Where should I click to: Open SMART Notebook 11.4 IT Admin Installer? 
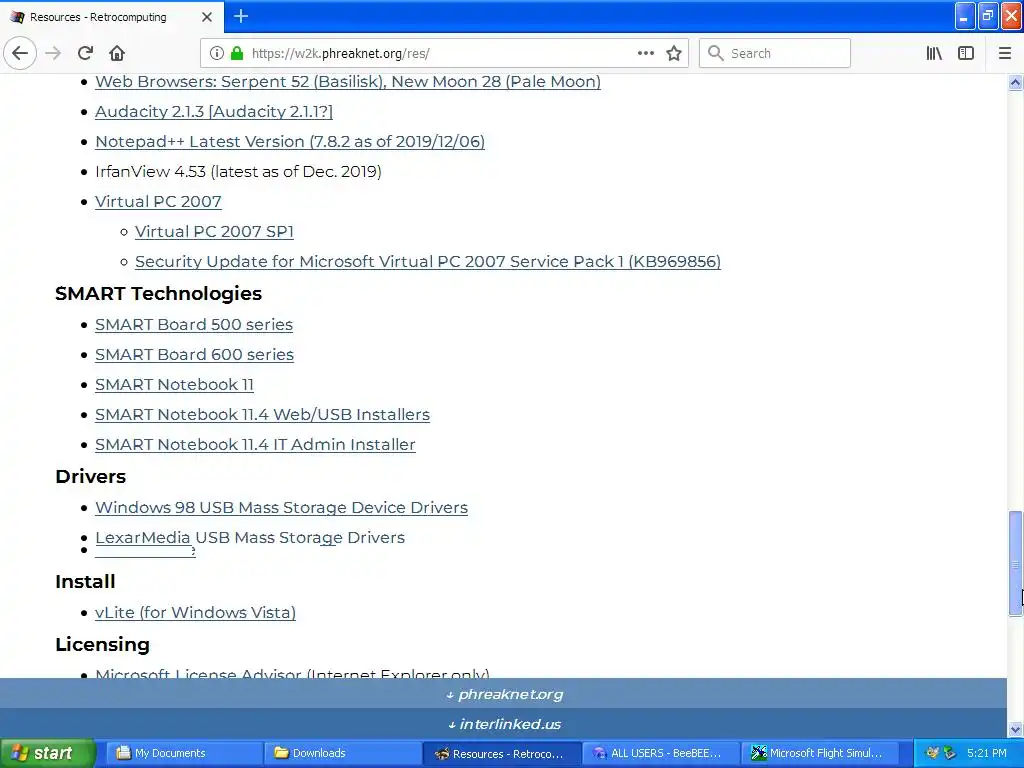[x=255, y=445]
